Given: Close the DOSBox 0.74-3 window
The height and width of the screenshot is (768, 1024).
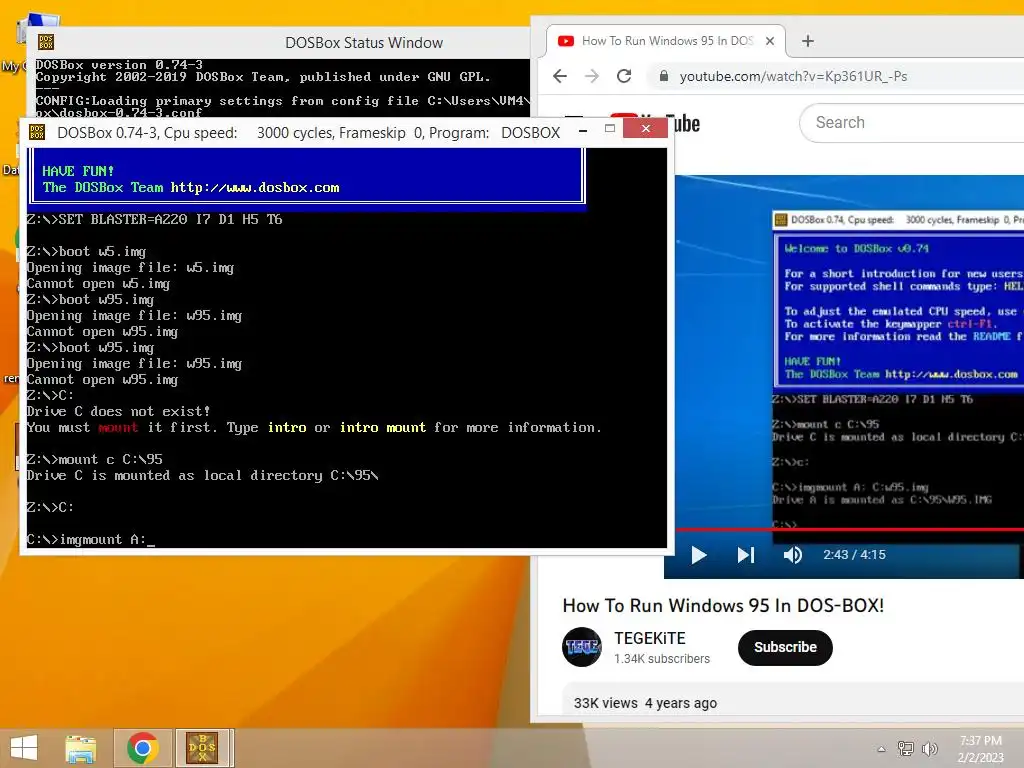Looking at the screenshot, I should click(x=645, y=129).
